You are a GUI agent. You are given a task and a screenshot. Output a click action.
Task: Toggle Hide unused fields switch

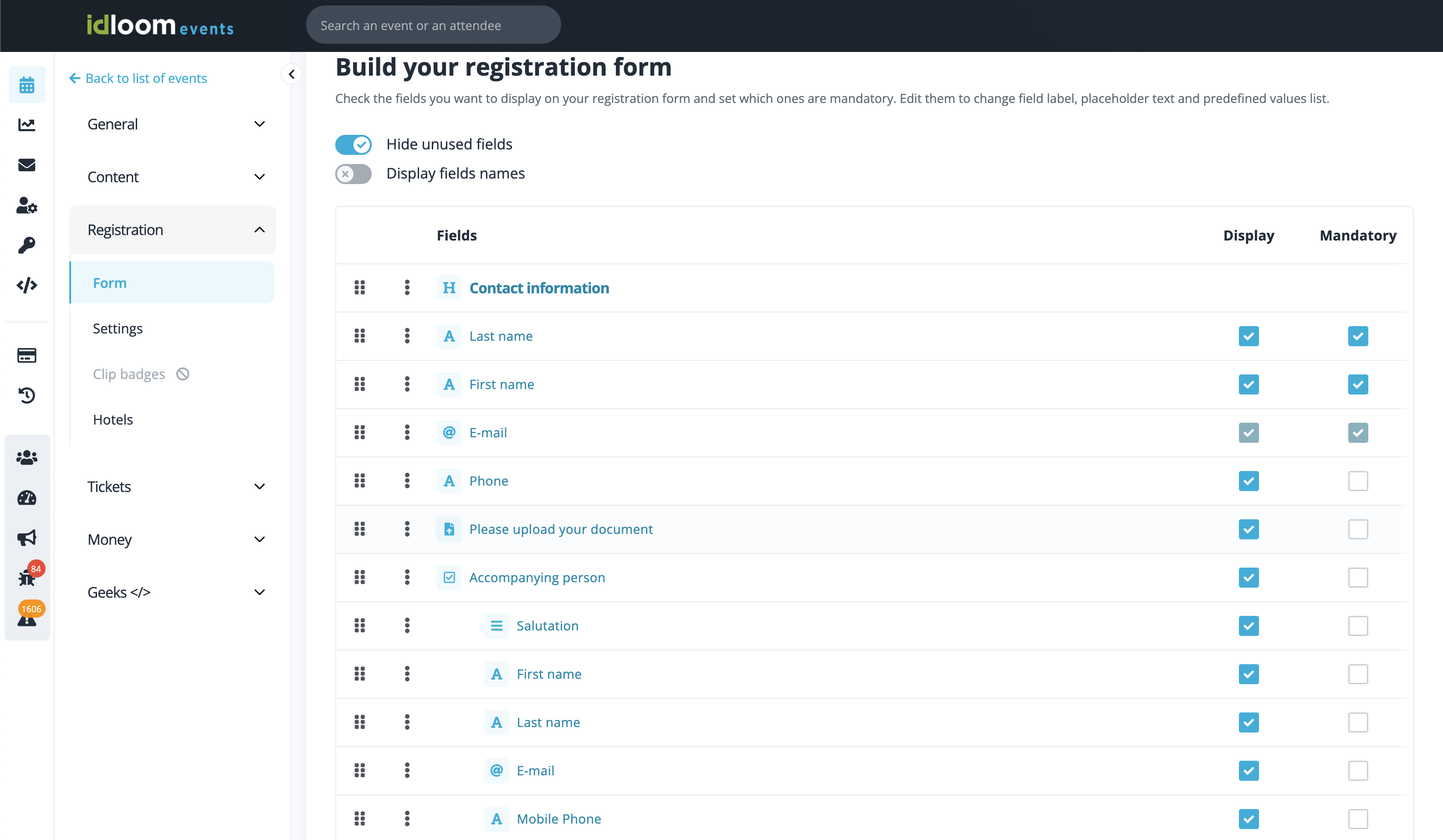[x=353, y=144]
